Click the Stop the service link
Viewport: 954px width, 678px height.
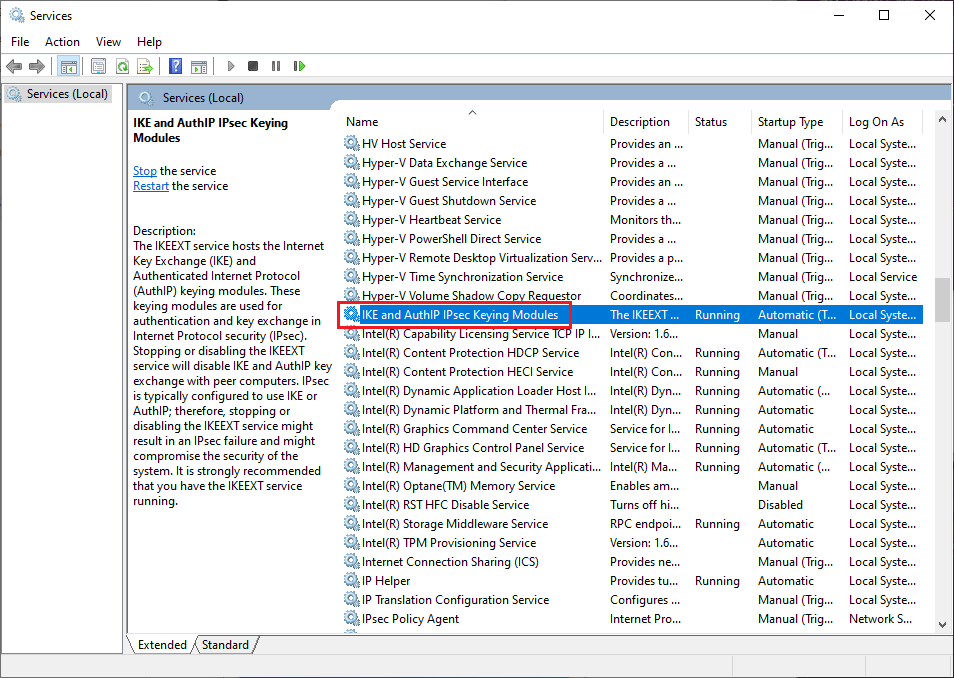tap(145, 171)
